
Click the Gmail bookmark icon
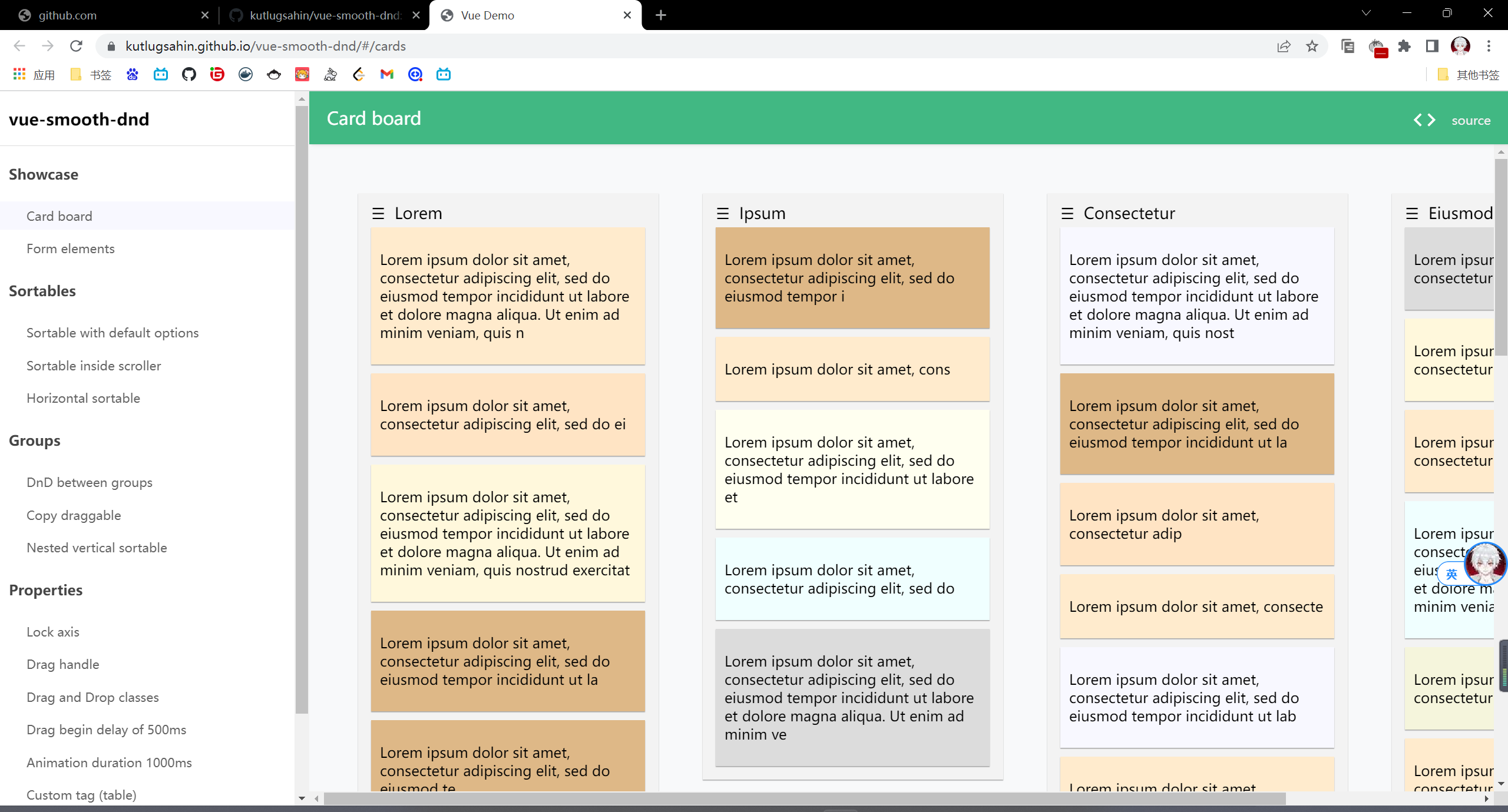pyautogui.click(x=386, y=74)
